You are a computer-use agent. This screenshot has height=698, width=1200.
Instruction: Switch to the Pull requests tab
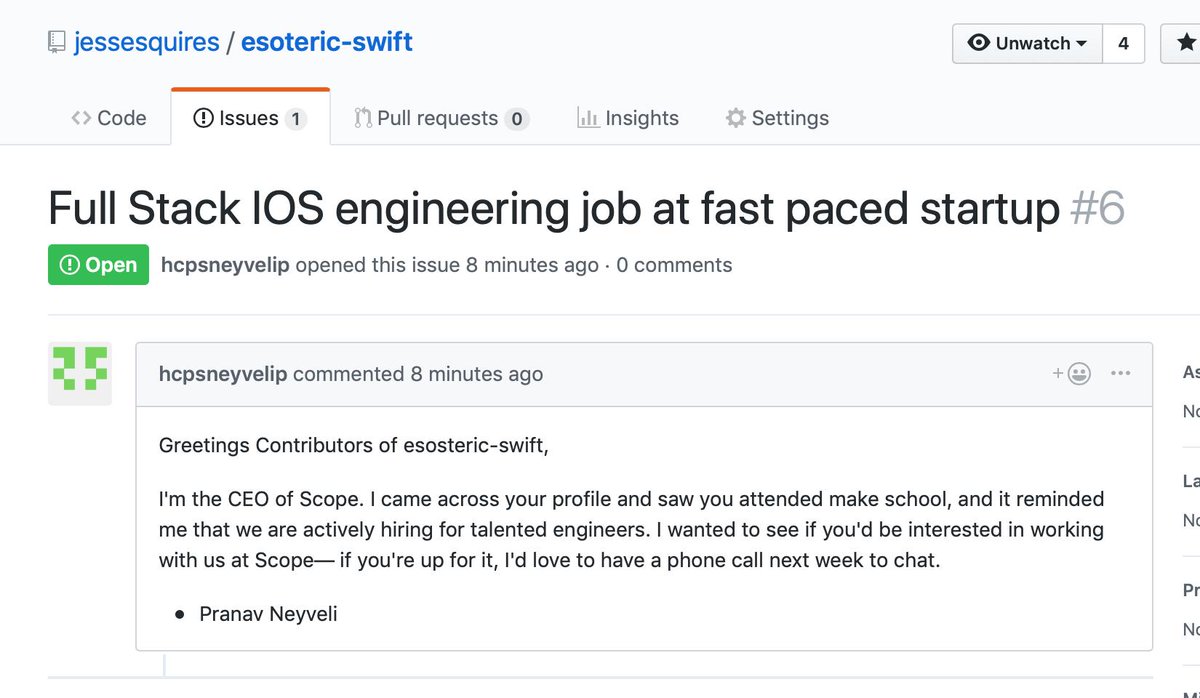pyautogui.click(x=441, y=118)
